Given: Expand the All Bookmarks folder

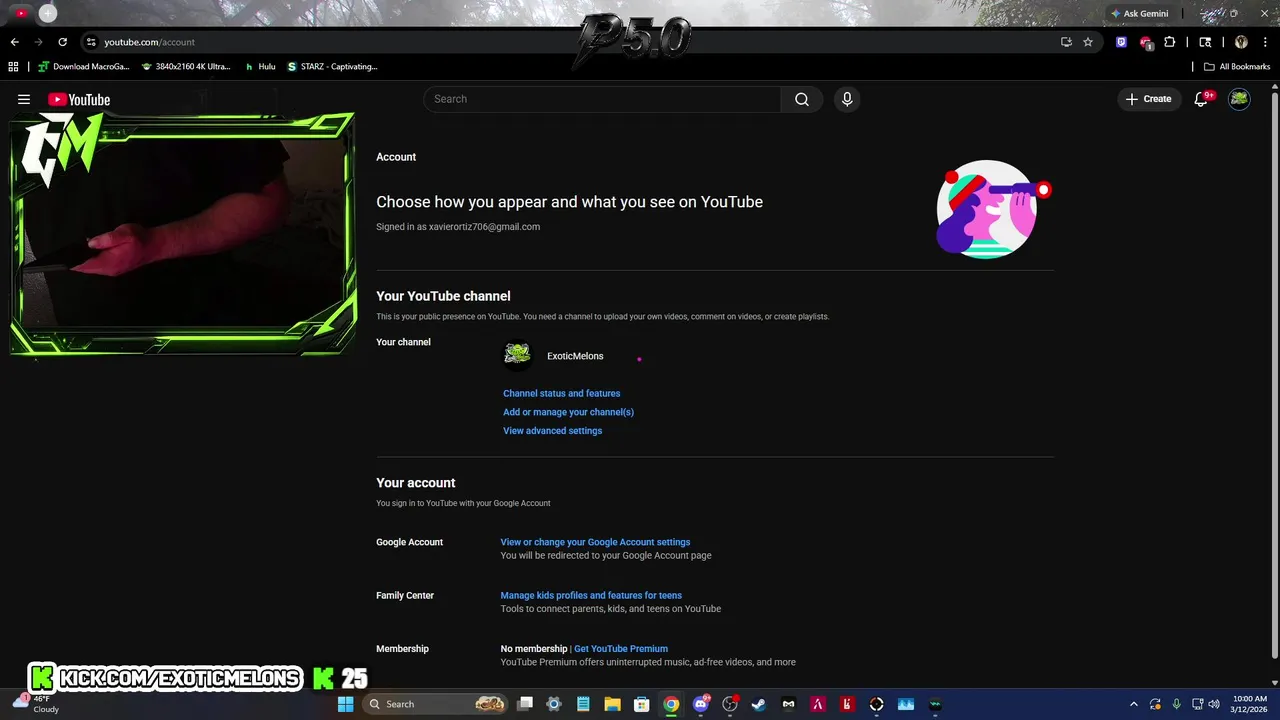Looking at the screenshot, I should [x=1237, y=67].
